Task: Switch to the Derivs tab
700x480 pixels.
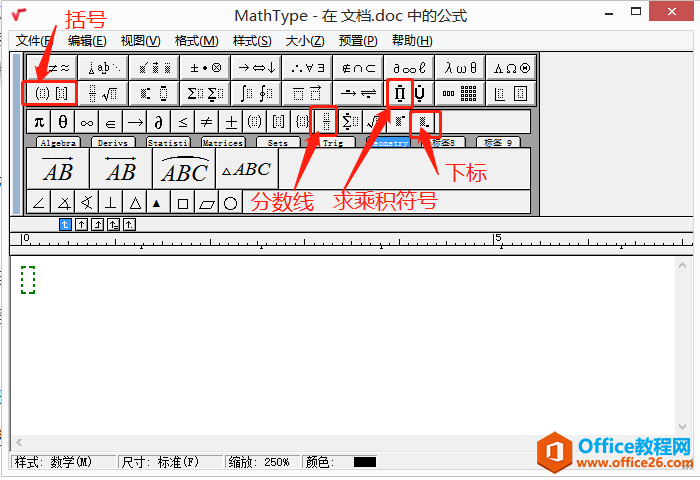Action: click(113, 142)
